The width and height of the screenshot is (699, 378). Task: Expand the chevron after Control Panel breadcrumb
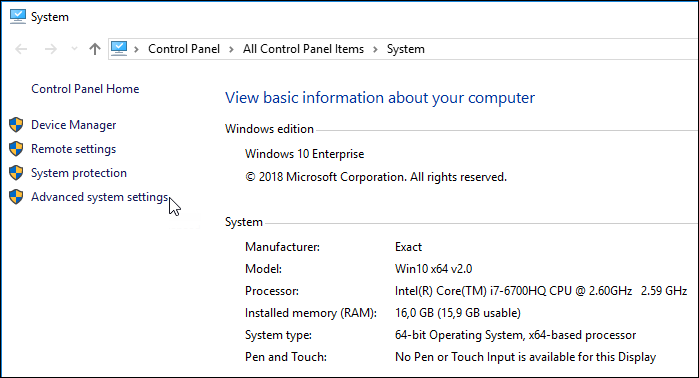231,49
